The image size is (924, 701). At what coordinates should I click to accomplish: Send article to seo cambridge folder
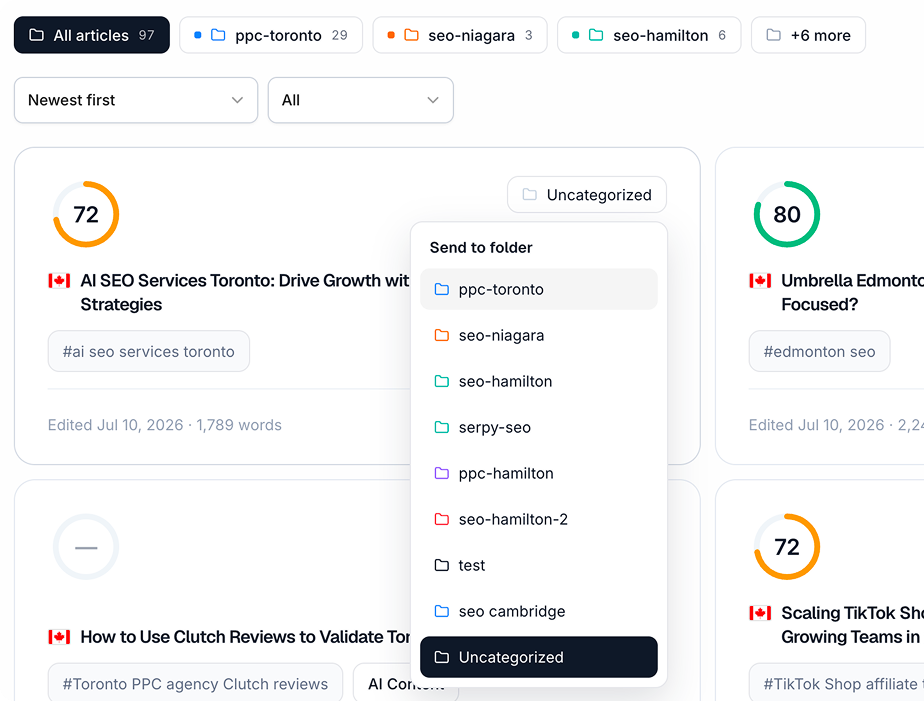pyautogui.click(x=539, y=611)
